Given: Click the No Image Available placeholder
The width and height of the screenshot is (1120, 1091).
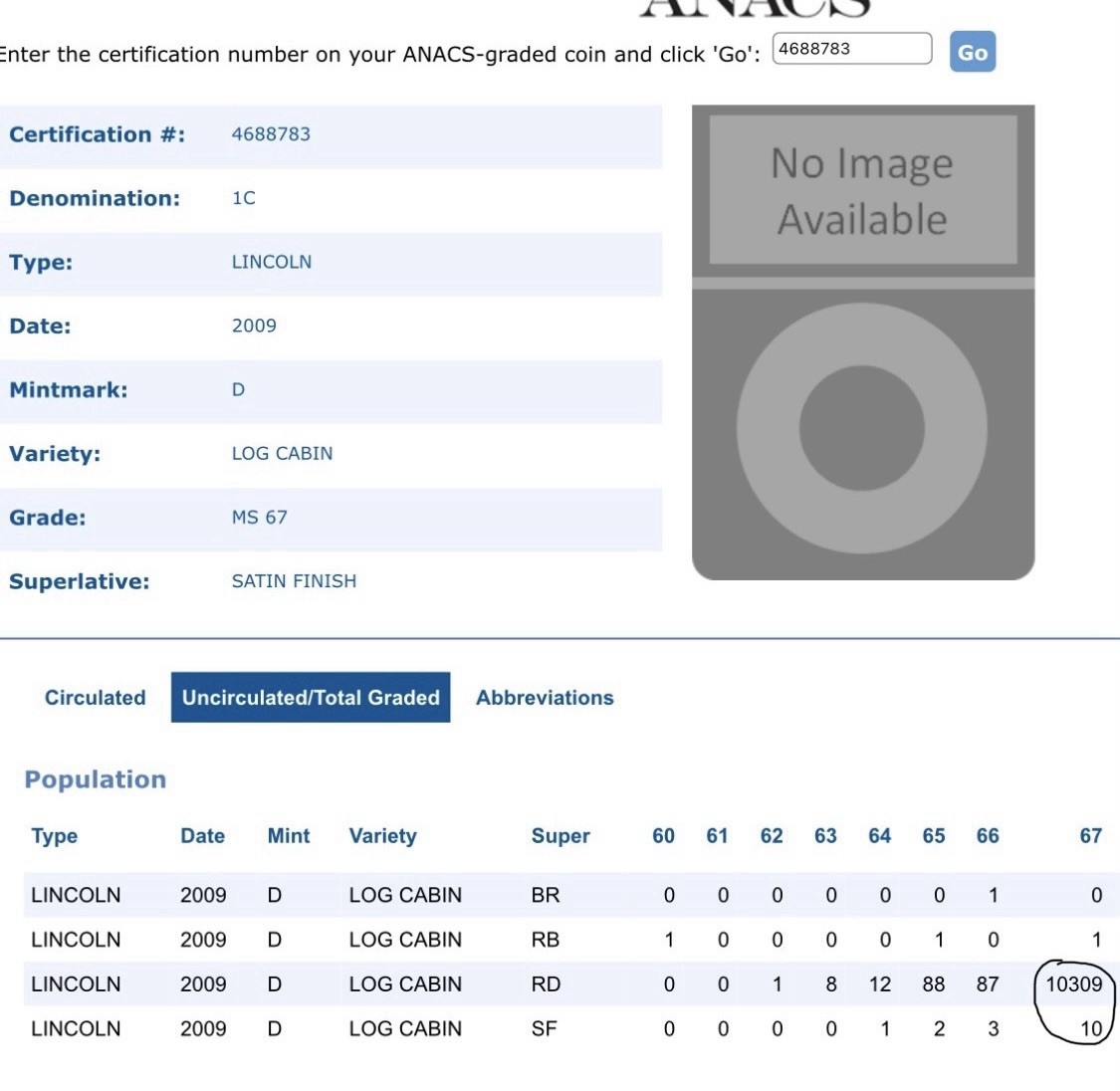Looking at the screenshot, I should 862,191.
